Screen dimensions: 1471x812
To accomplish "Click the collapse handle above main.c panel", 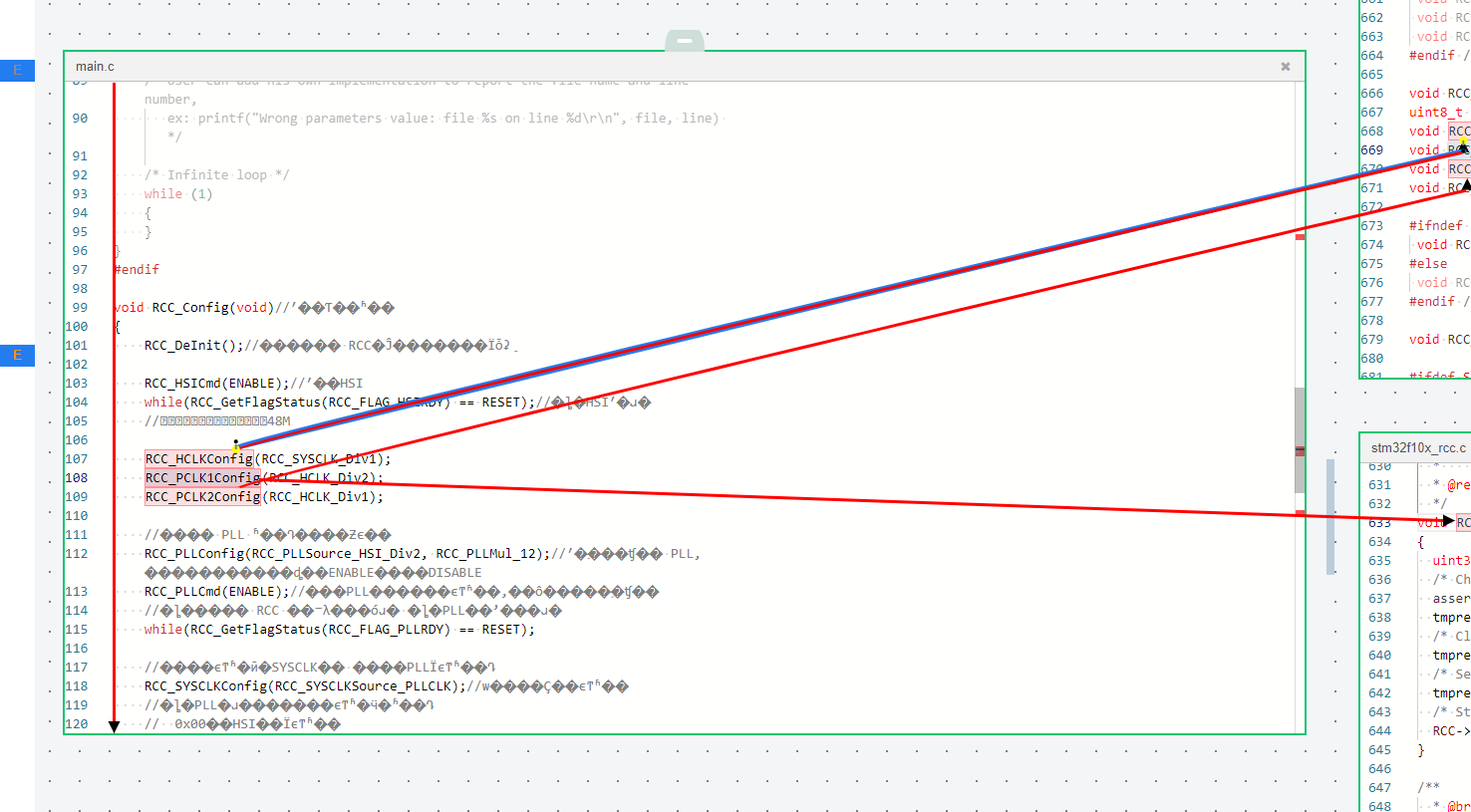I will tap(684, 41).
